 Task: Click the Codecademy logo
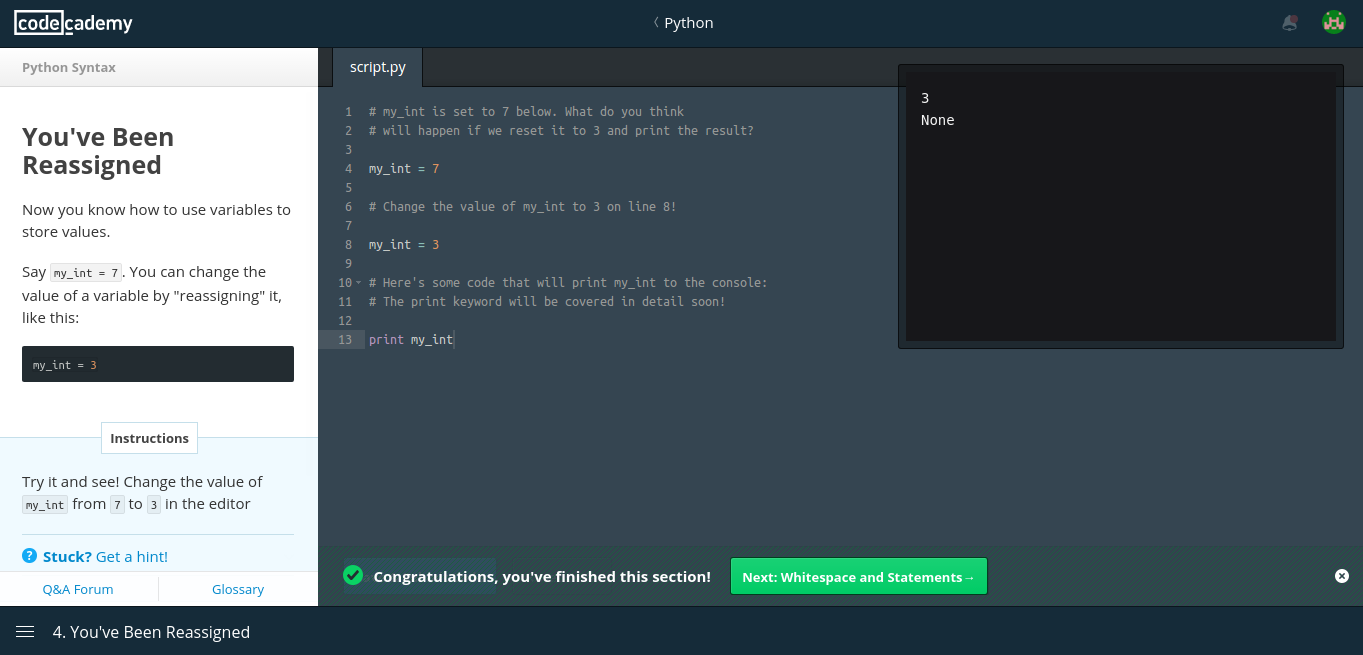point(73,23)
